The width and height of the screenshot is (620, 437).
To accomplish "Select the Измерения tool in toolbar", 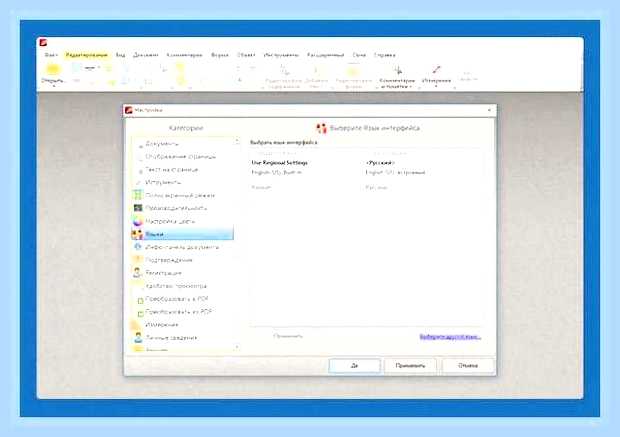I will pyautogui.click(x=436, y=75).
